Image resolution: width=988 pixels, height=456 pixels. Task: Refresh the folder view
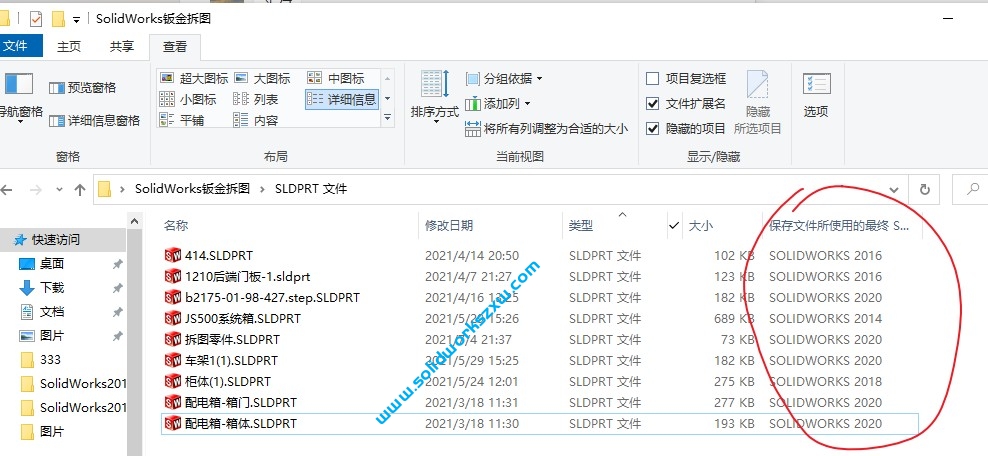[x=924, y=189]
